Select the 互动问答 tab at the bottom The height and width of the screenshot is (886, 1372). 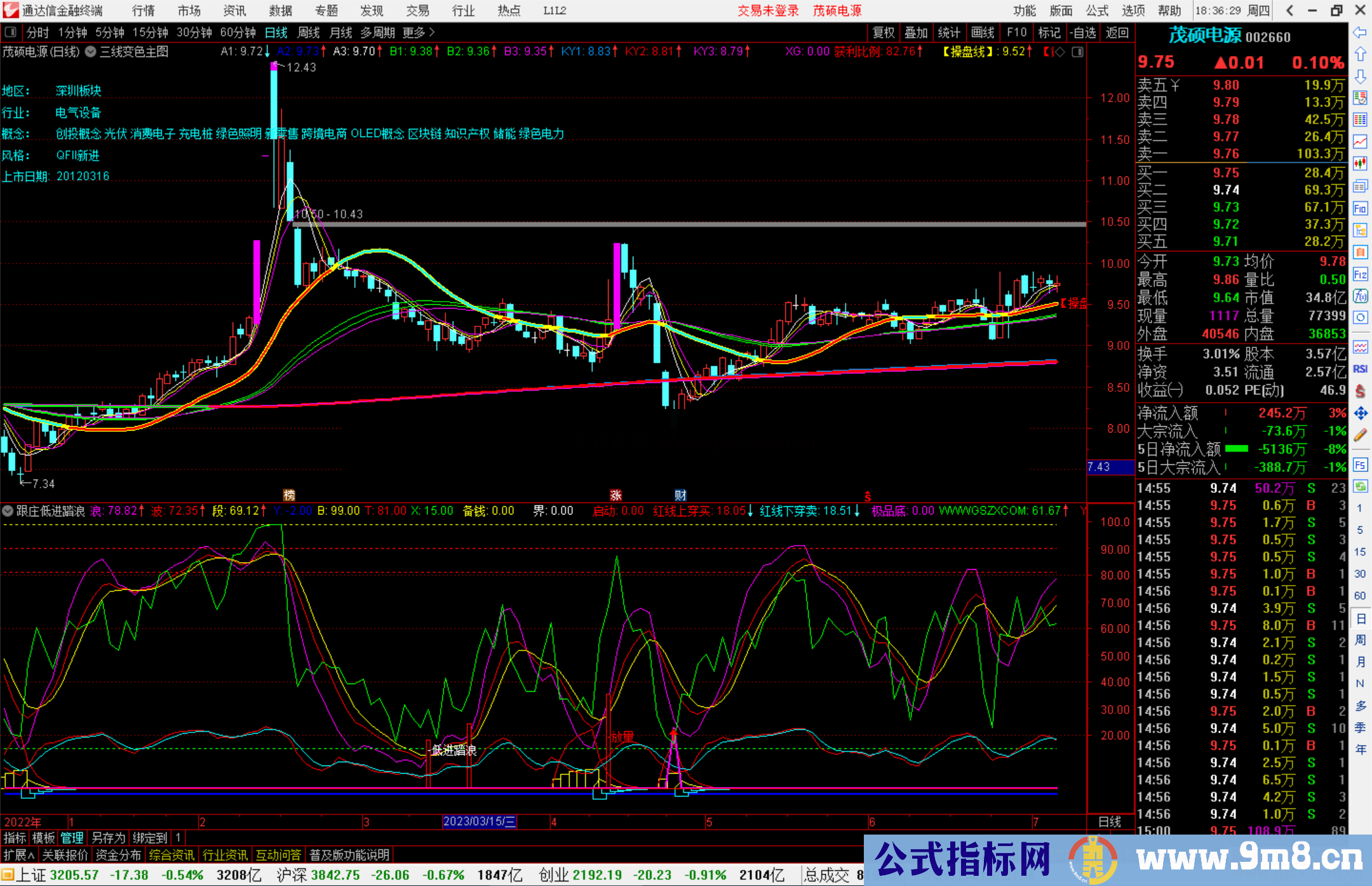[x=278, y=855]
